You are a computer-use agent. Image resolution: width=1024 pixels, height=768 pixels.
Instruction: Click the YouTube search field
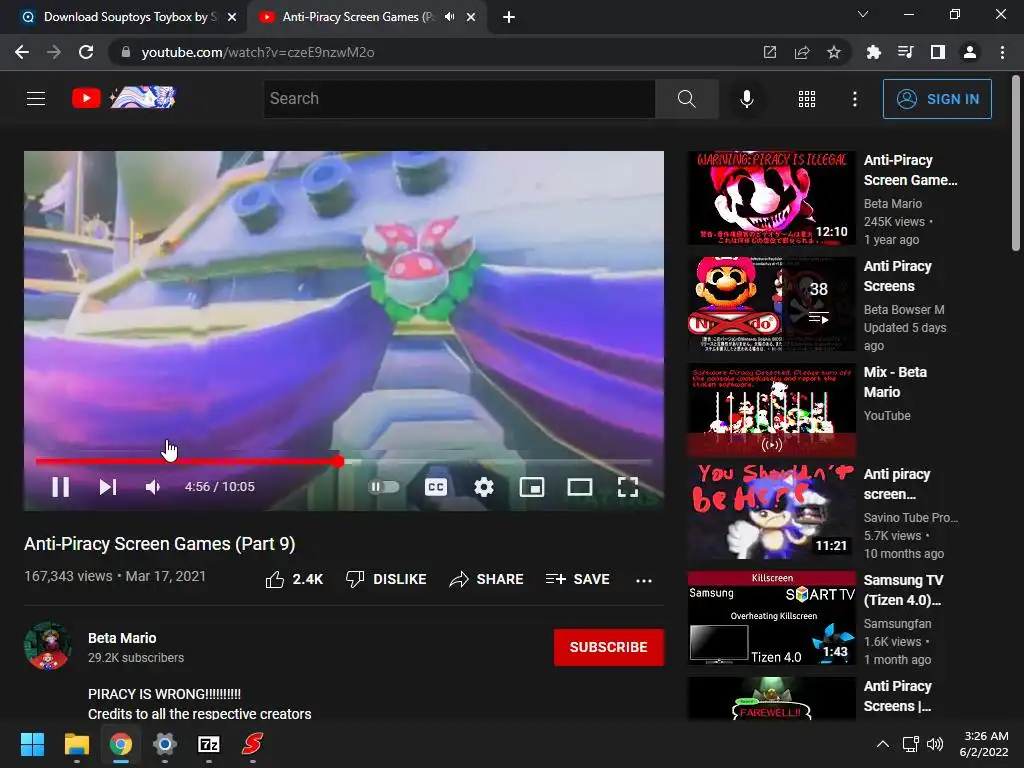[x=459, y=99]
